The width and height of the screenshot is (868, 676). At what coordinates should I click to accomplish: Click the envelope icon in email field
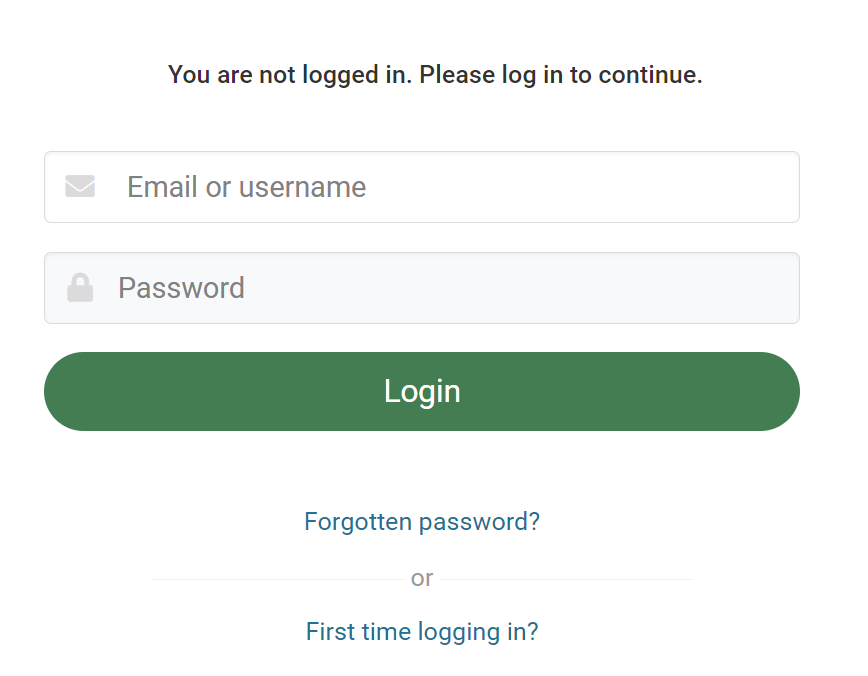80,187
